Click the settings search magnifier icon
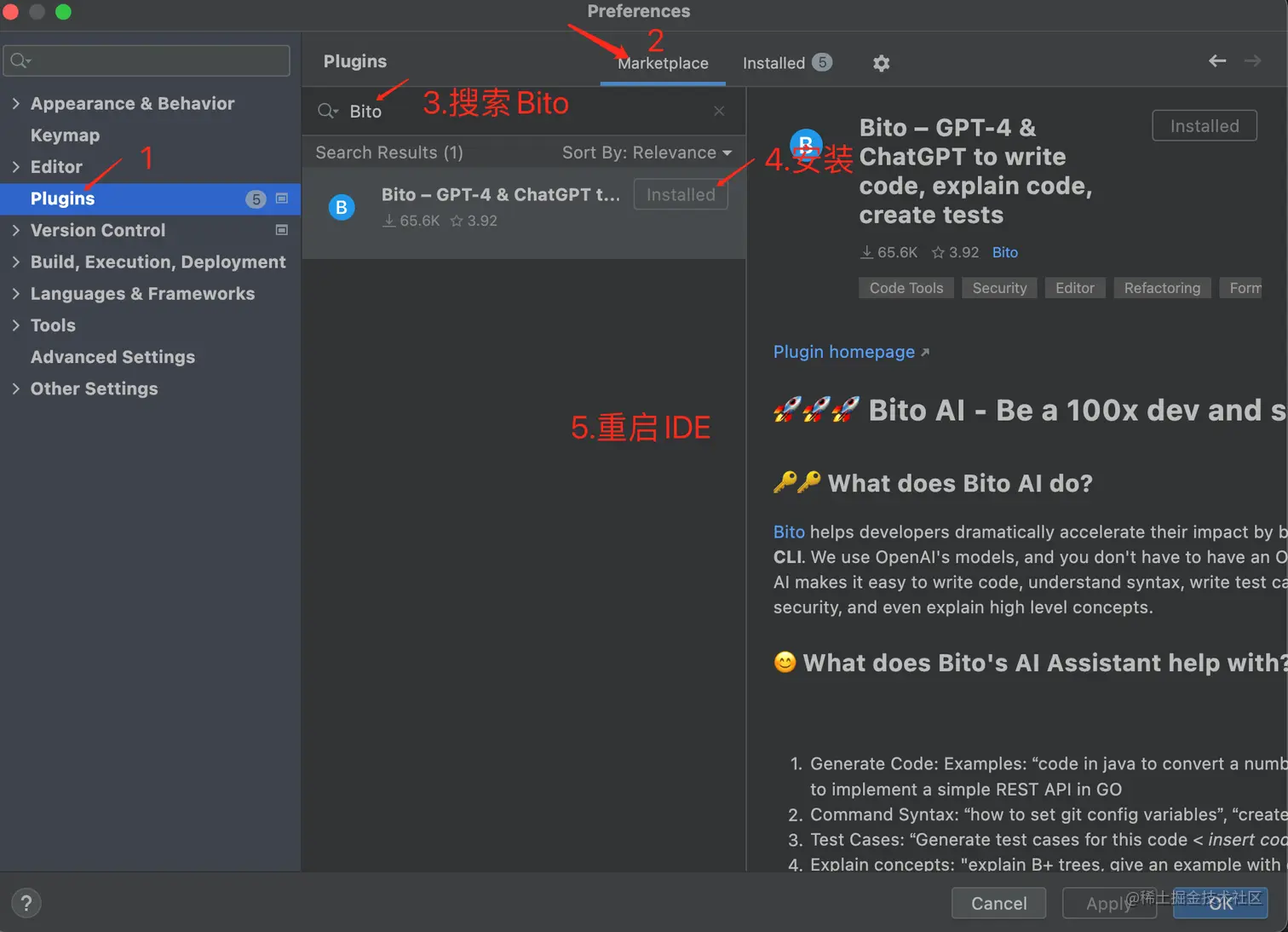This screenshot has width=1288, height=932. 20,60
